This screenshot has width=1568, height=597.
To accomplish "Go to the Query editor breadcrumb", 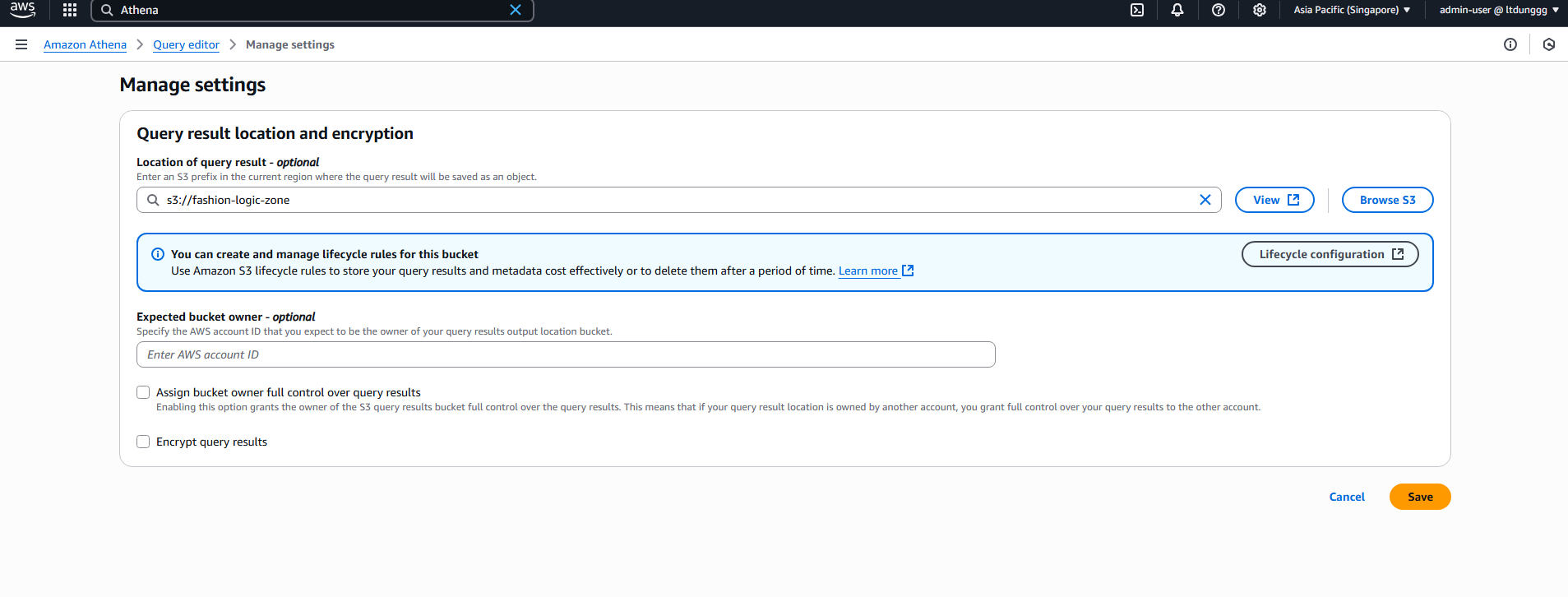I will [x=186, y=44].
